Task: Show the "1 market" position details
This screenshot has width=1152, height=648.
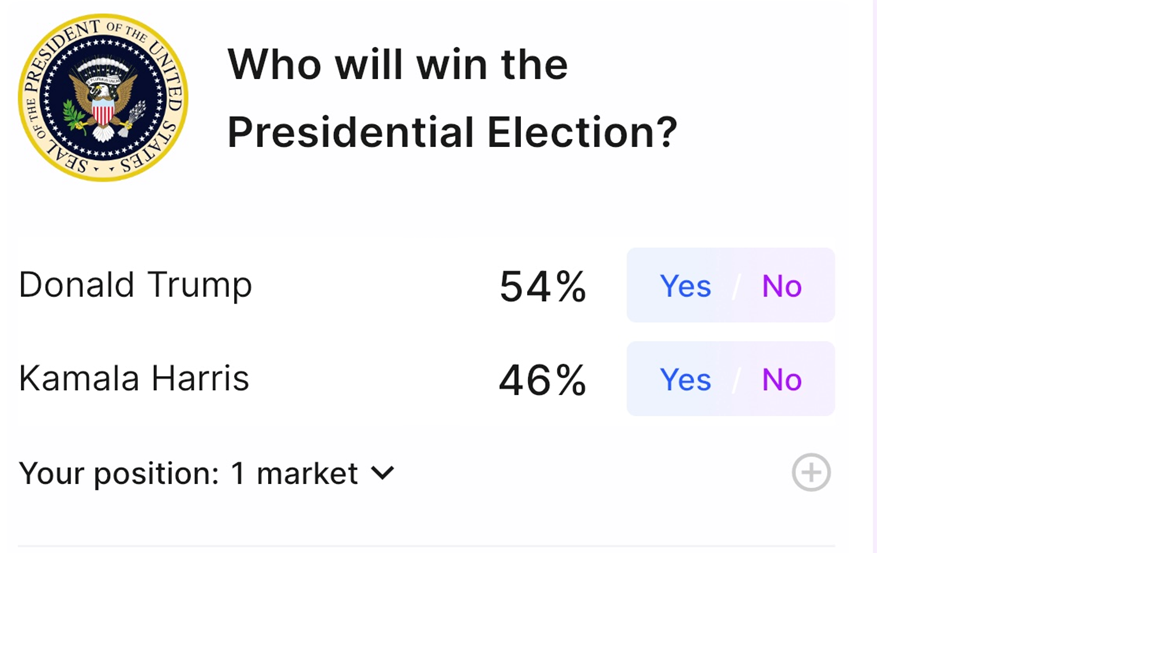Action: point(294,473)
